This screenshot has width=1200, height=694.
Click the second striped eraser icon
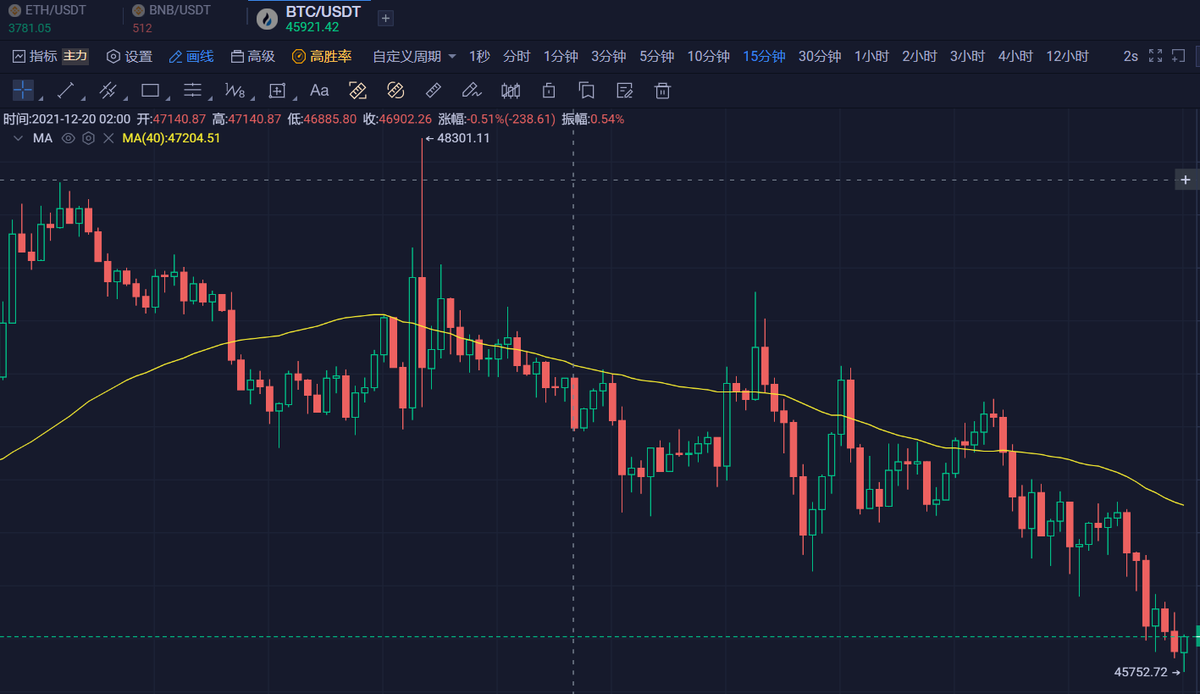click(395, 91)
